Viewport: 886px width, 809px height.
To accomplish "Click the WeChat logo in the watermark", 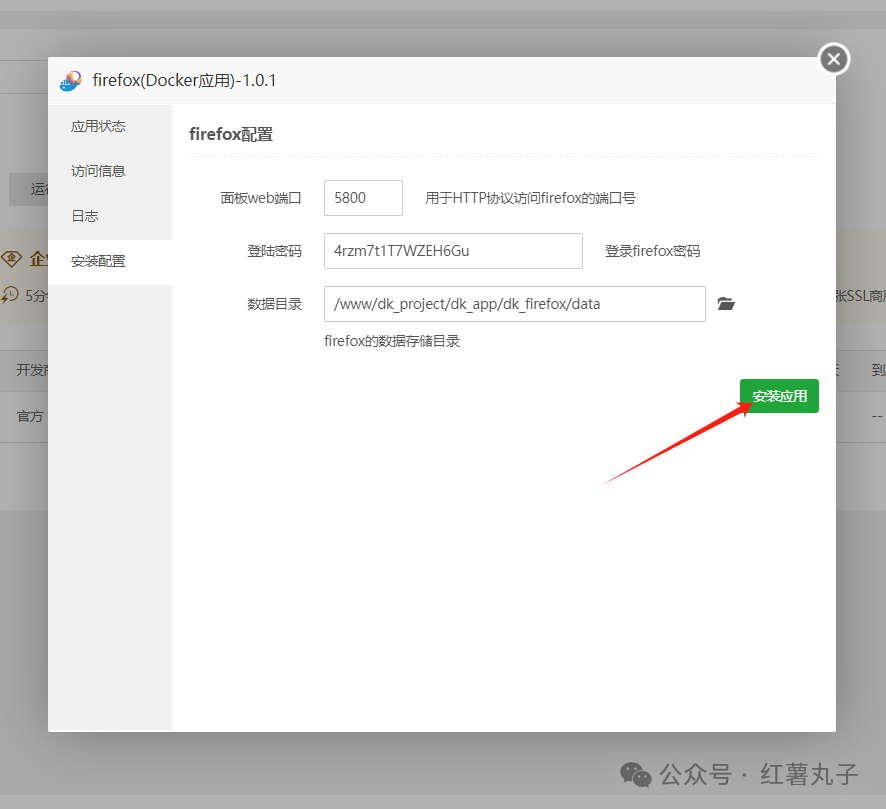I will coord(635,774).
